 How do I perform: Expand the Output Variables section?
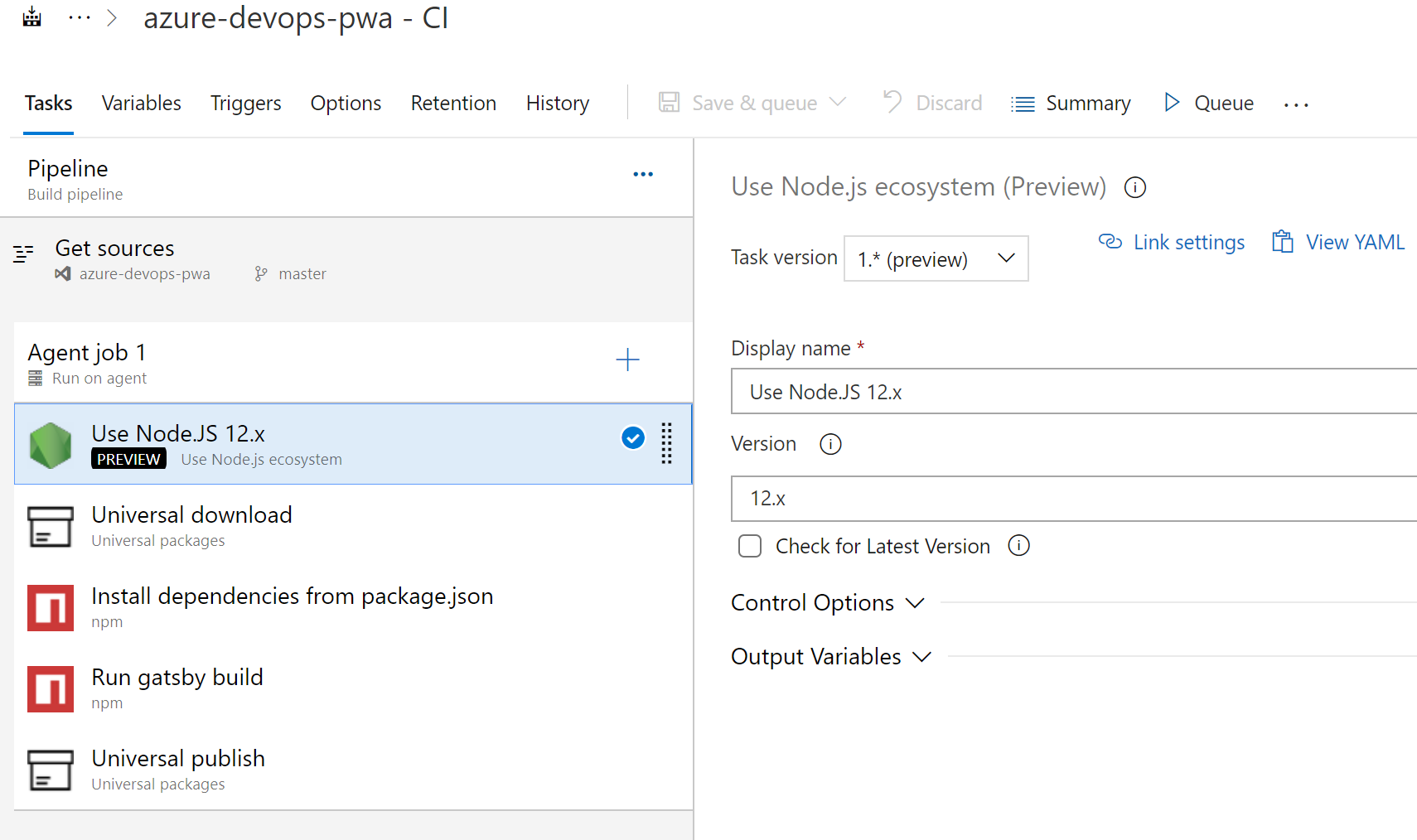922,657
